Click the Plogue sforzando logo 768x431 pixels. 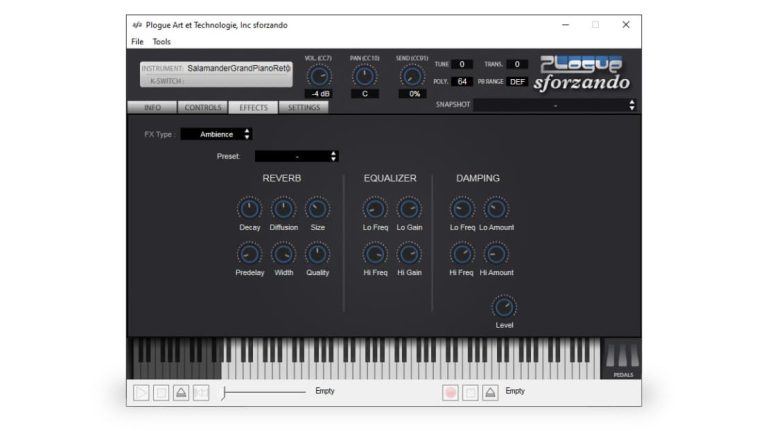pos(581,73)
